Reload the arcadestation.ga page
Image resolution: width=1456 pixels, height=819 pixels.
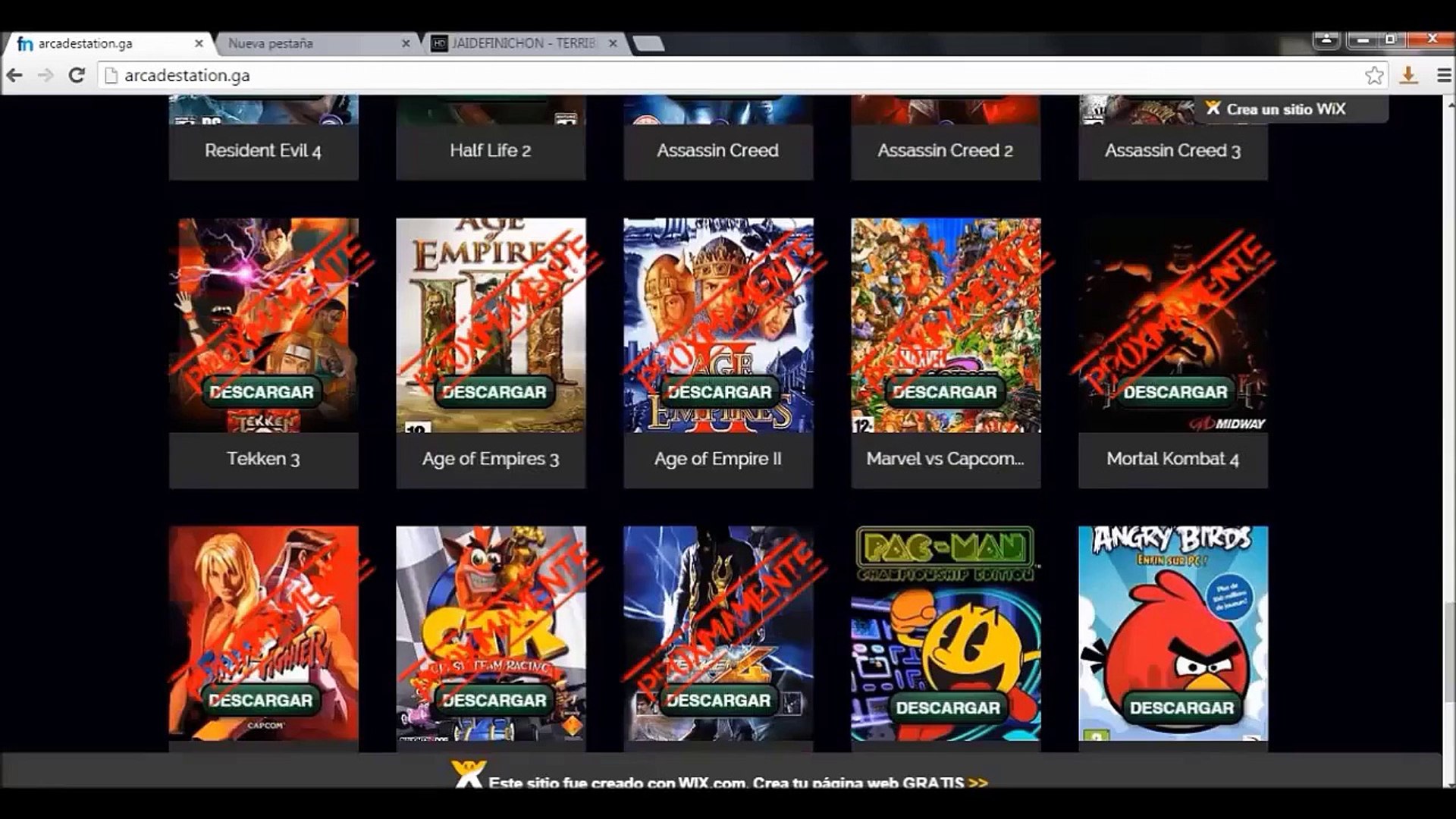point(77,75)
